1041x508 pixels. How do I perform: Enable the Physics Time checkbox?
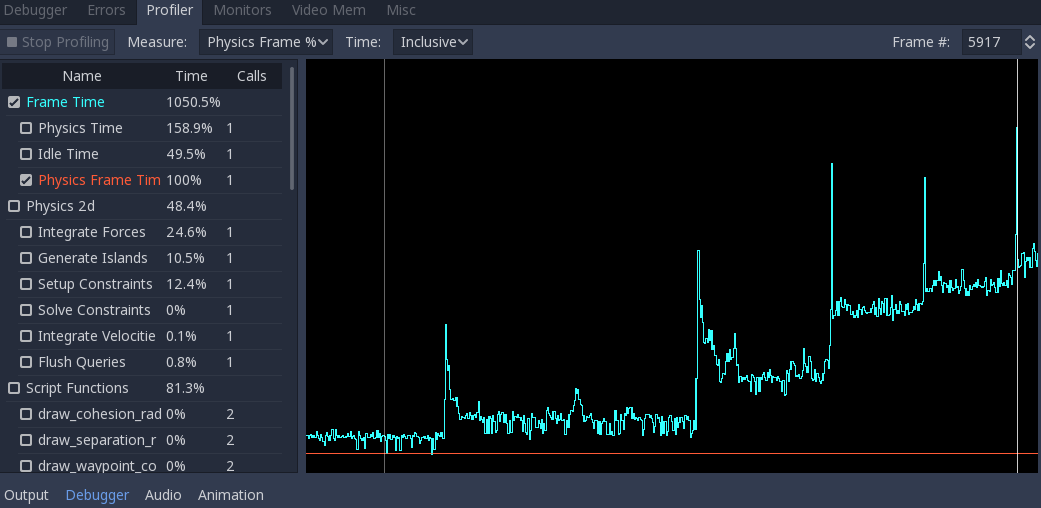pyautogui.click(x=26, y=128)
